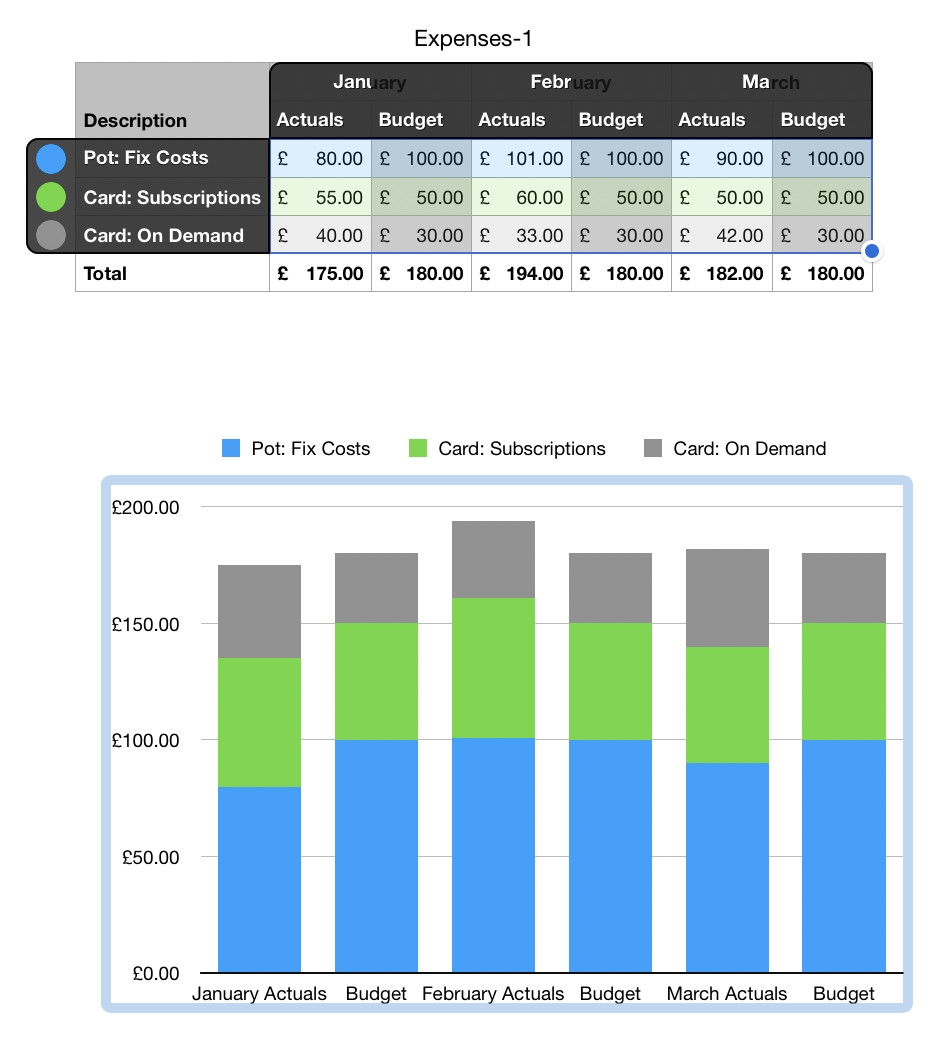Click the green legend square for Card: Subscriptions
The height and width of the screenshot is (1048, 949).
click(x=419, y=449)
